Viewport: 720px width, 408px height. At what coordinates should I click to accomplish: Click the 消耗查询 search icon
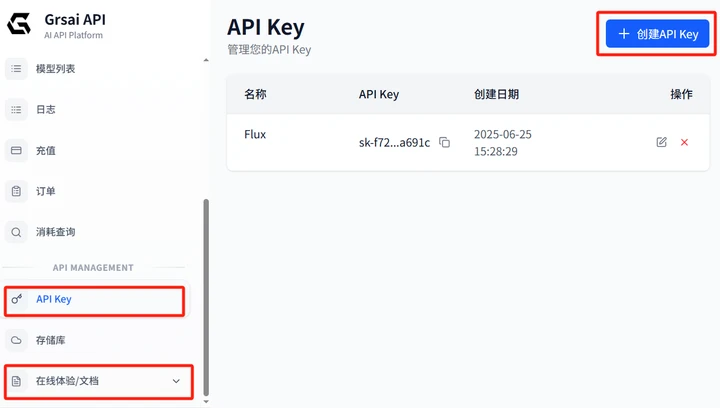pyautogui.click(x=16, y=232)
